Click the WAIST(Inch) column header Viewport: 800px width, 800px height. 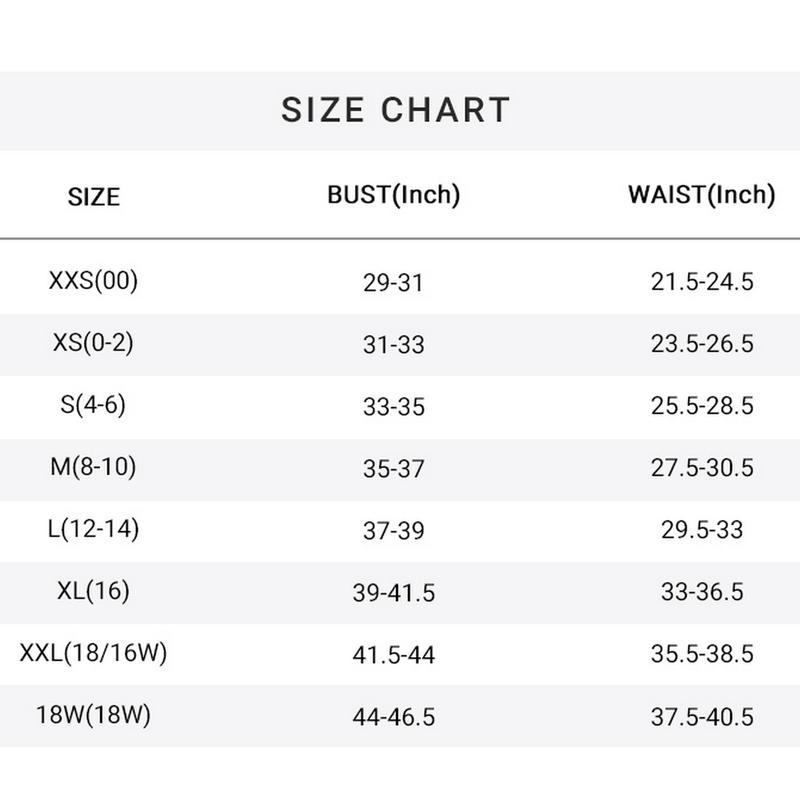point(701,195)
